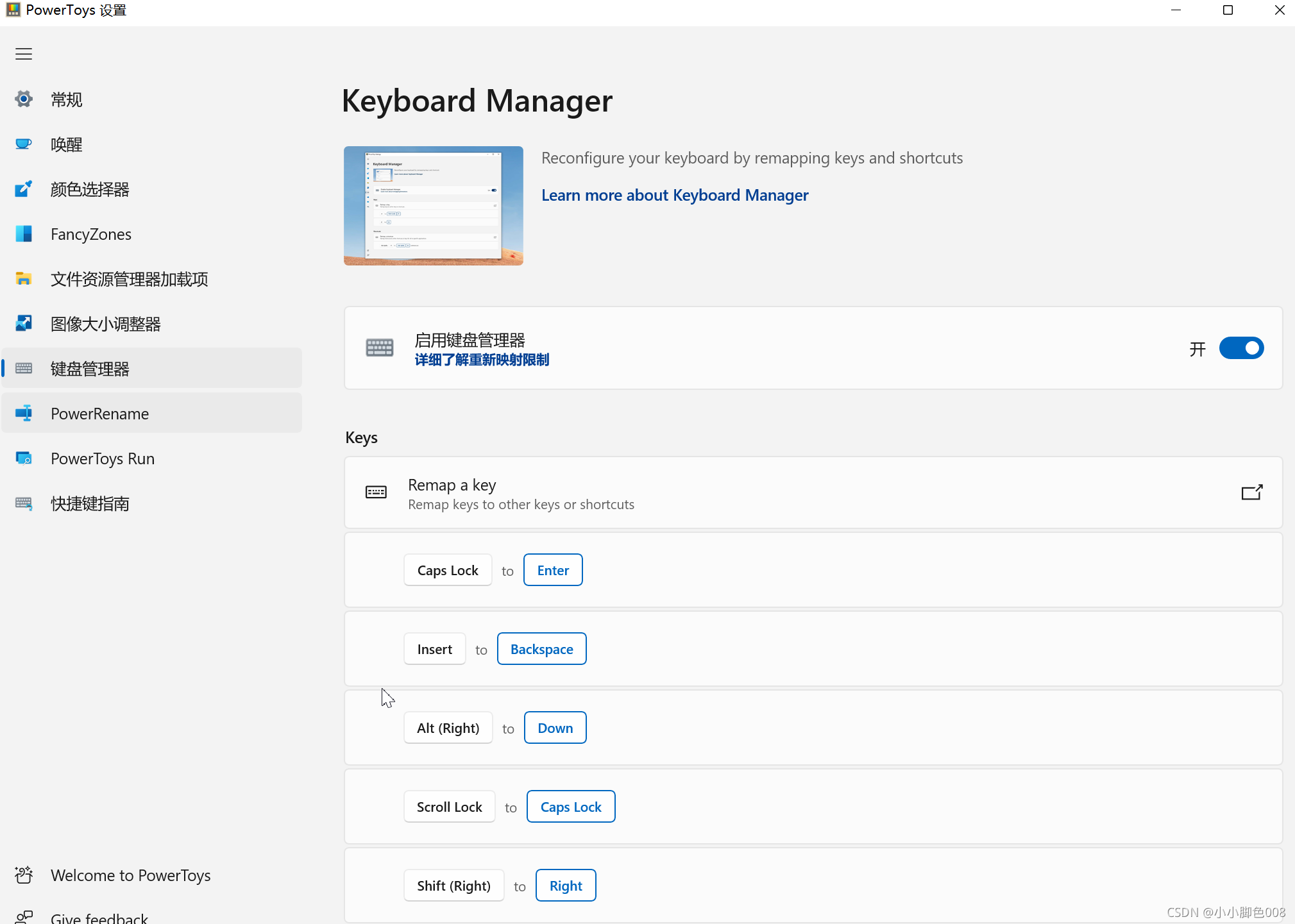Open the 颜色选择器 page

pyautogui.click(x=152, y=189)
